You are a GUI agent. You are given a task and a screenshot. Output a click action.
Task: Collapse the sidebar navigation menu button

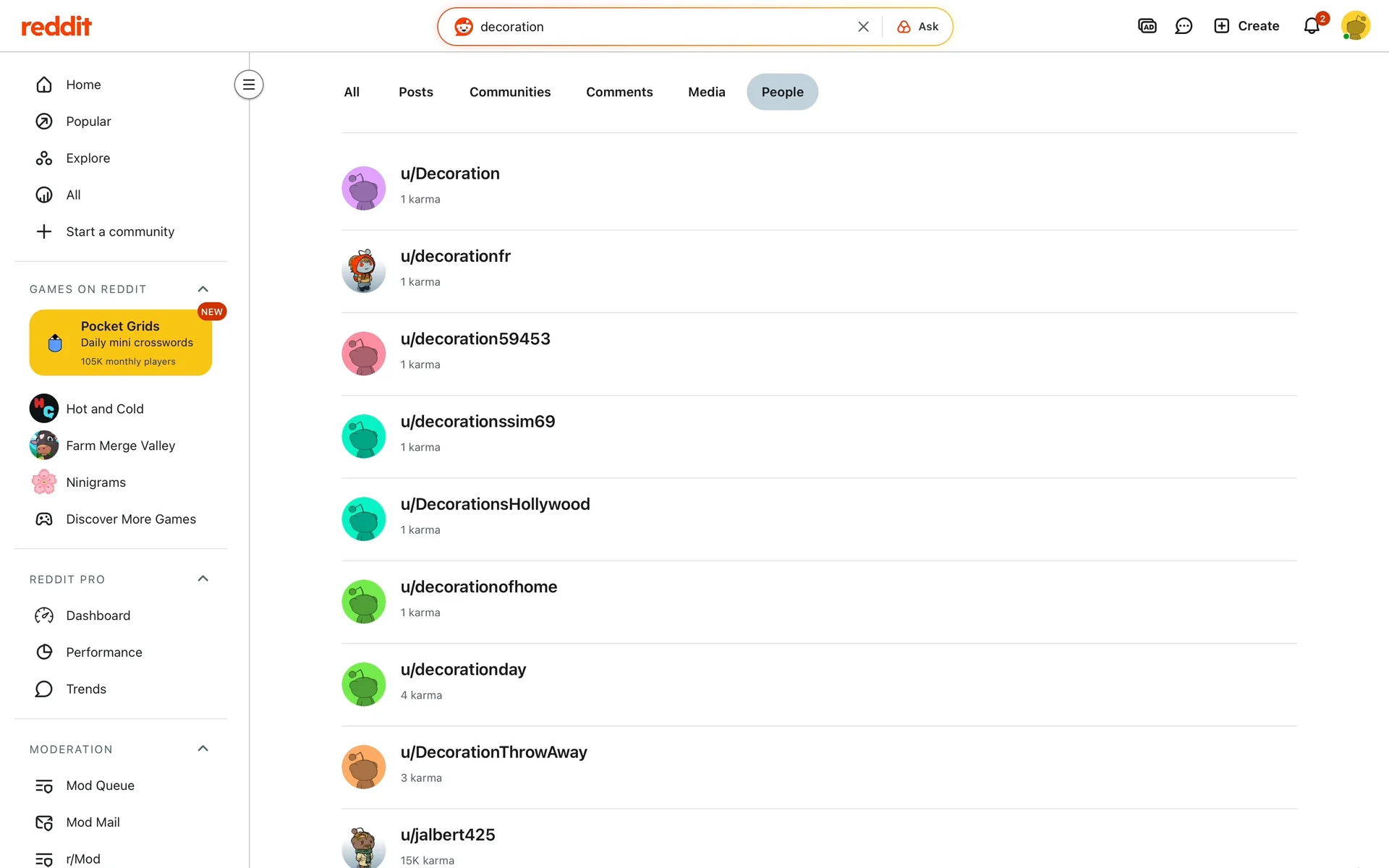click(x=248, y=85)
